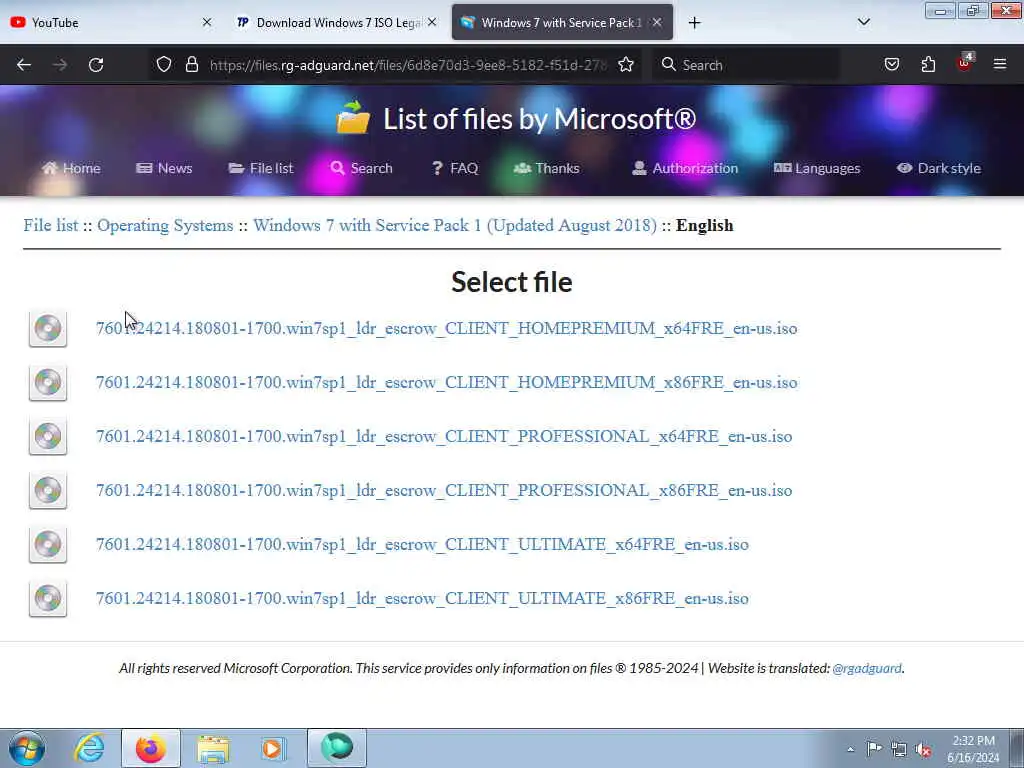Viewport: 1024px width, 768px height.
Task: Open the Windows Start menu
Action: (x=27, y=748)
